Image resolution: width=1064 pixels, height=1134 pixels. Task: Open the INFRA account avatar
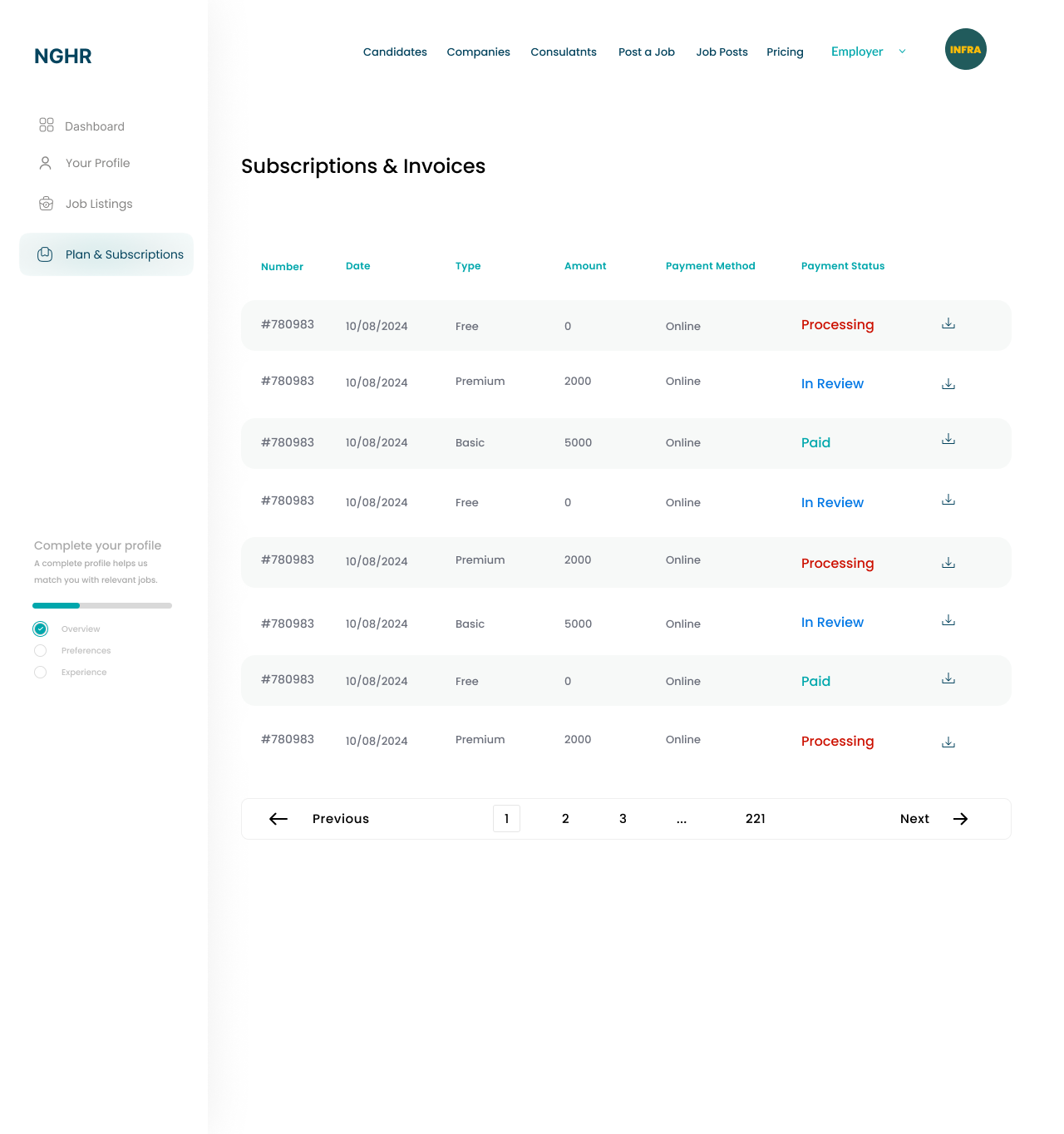click(966, 49)
